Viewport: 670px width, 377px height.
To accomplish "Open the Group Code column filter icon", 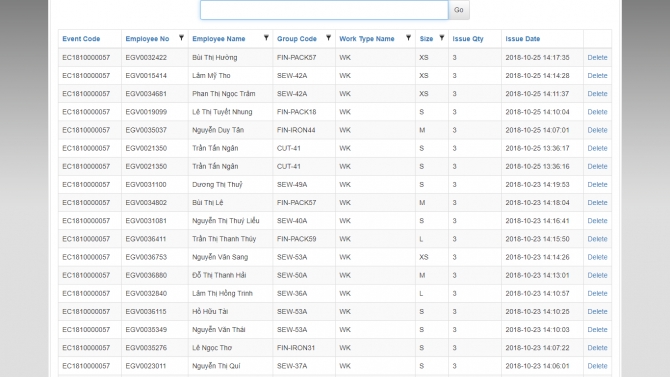I will 328,38.
